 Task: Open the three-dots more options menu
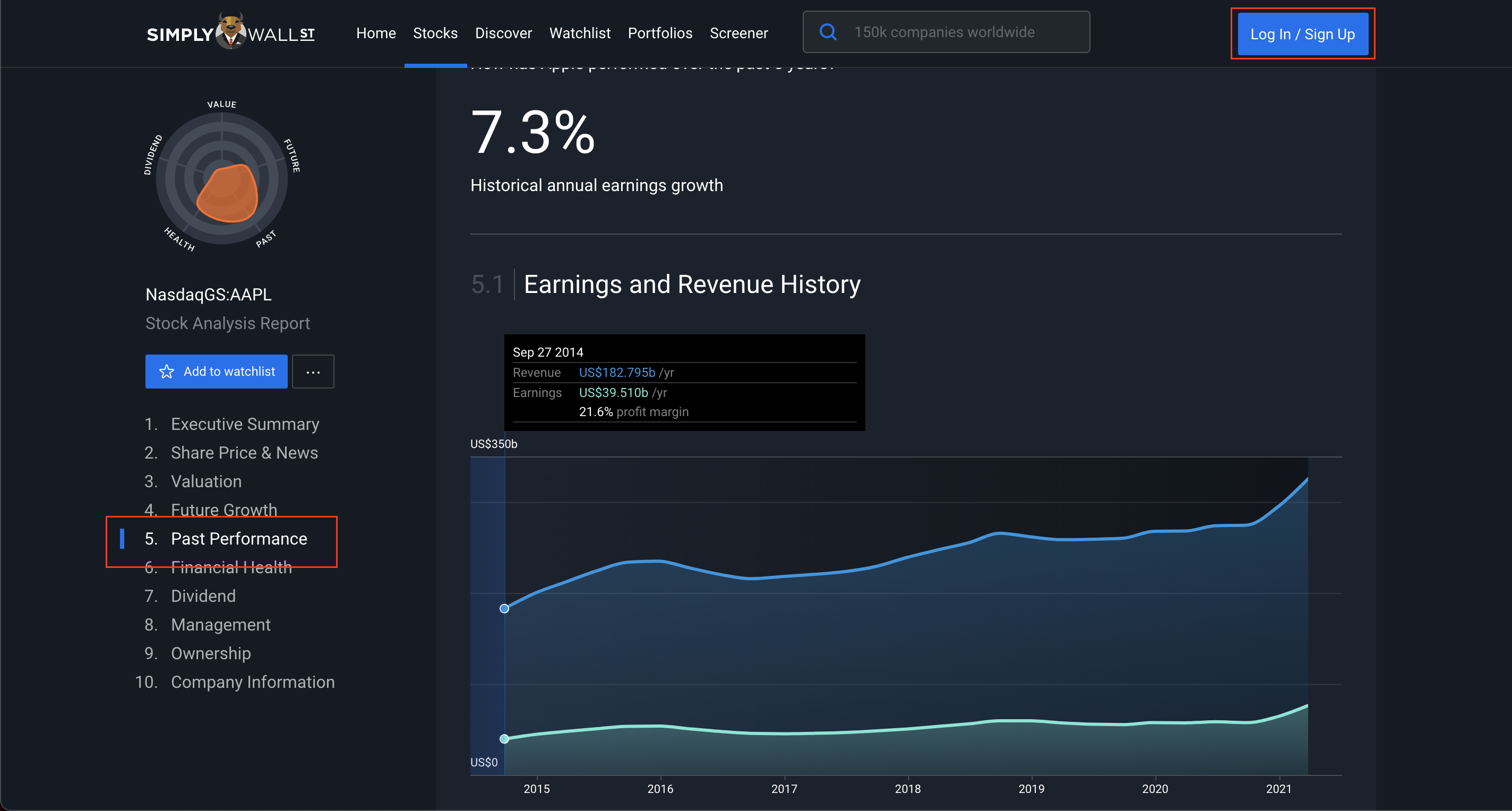coord(313,372)
